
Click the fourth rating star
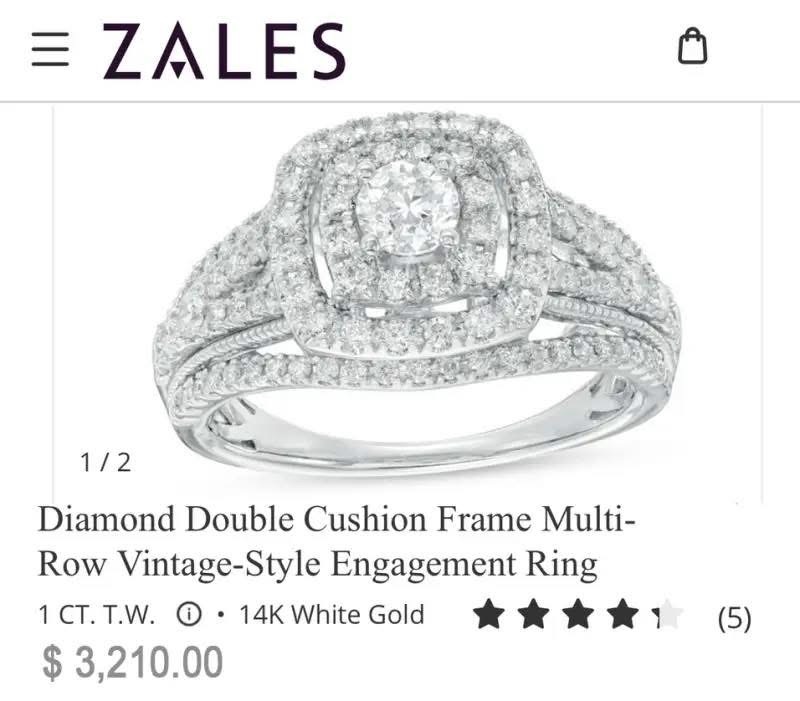click(x=622, y=614)
